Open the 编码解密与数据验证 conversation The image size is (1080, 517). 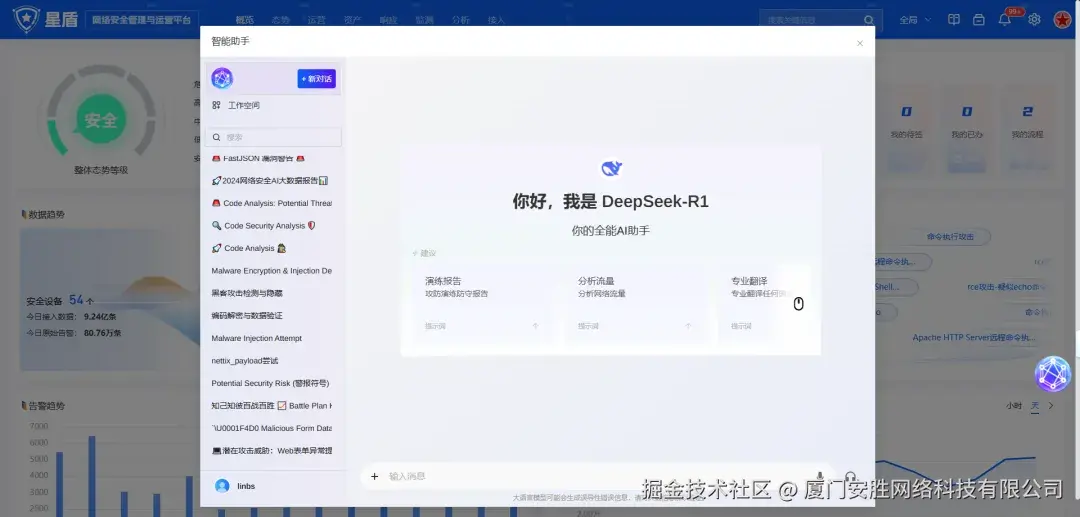[247, 315]
